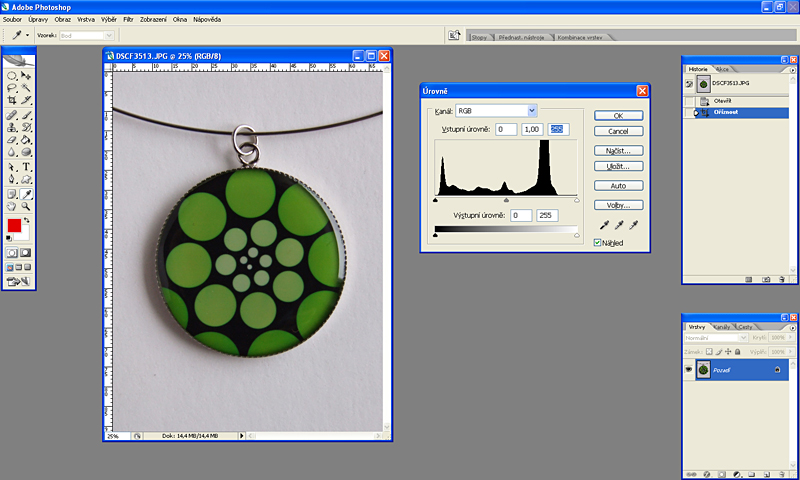Click the red foreground color swatch

tap(14, 226)
